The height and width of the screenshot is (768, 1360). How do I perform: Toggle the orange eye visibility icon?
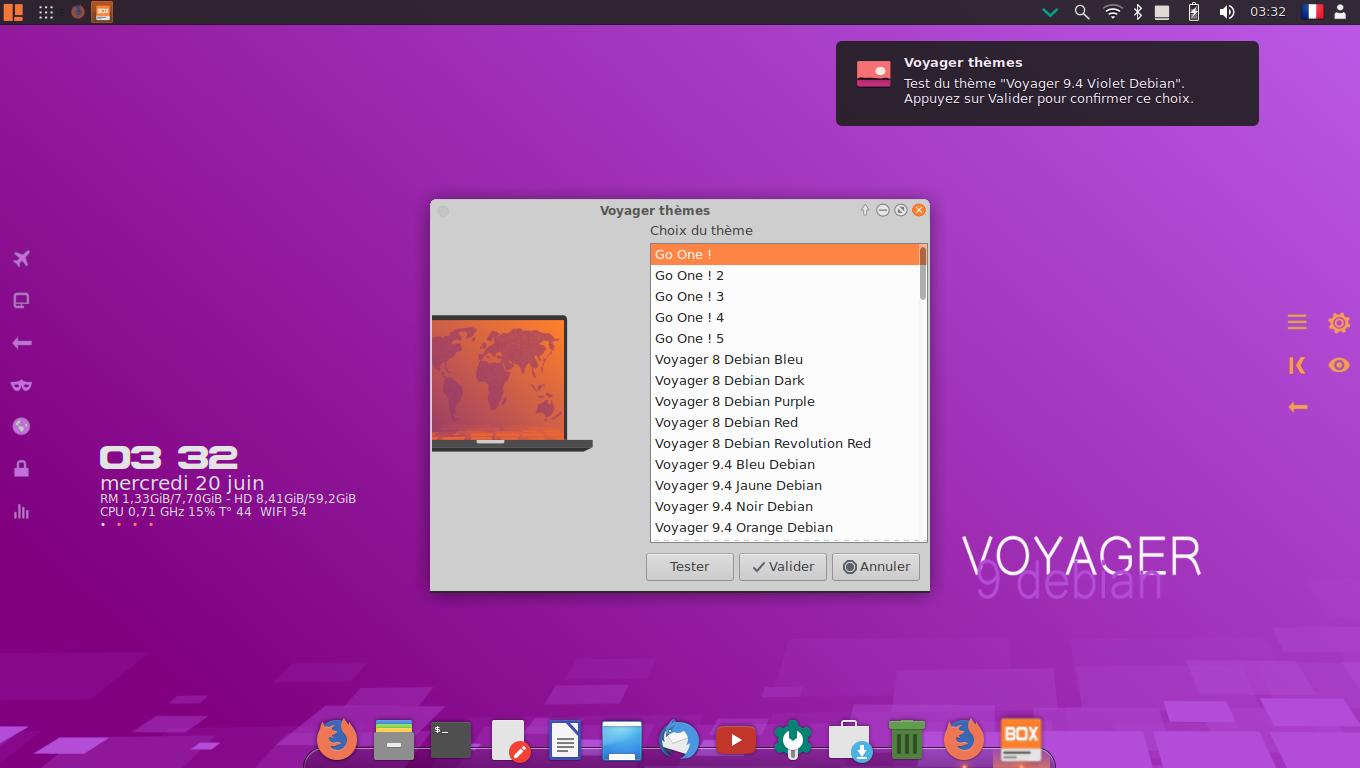click(1339, 365)
